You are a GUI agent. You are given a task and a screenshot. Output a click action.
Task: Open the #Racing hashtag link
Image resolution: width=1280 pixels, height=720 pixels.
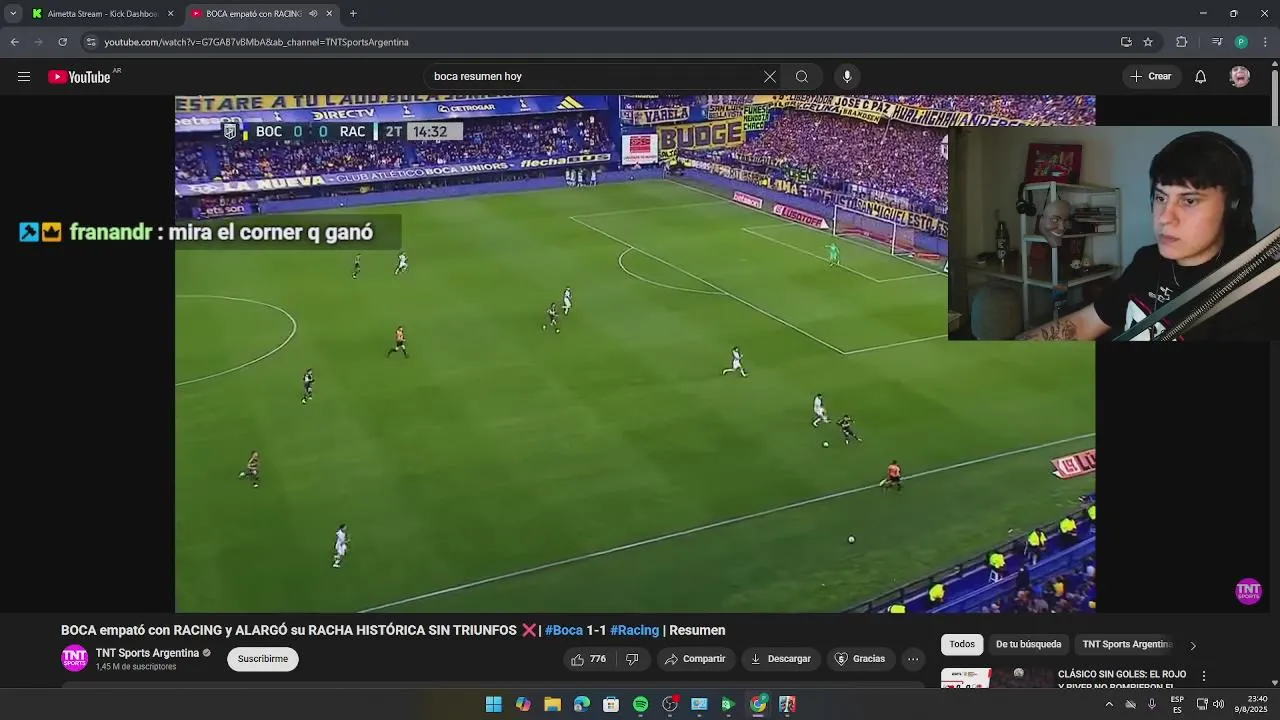[634, 630]
